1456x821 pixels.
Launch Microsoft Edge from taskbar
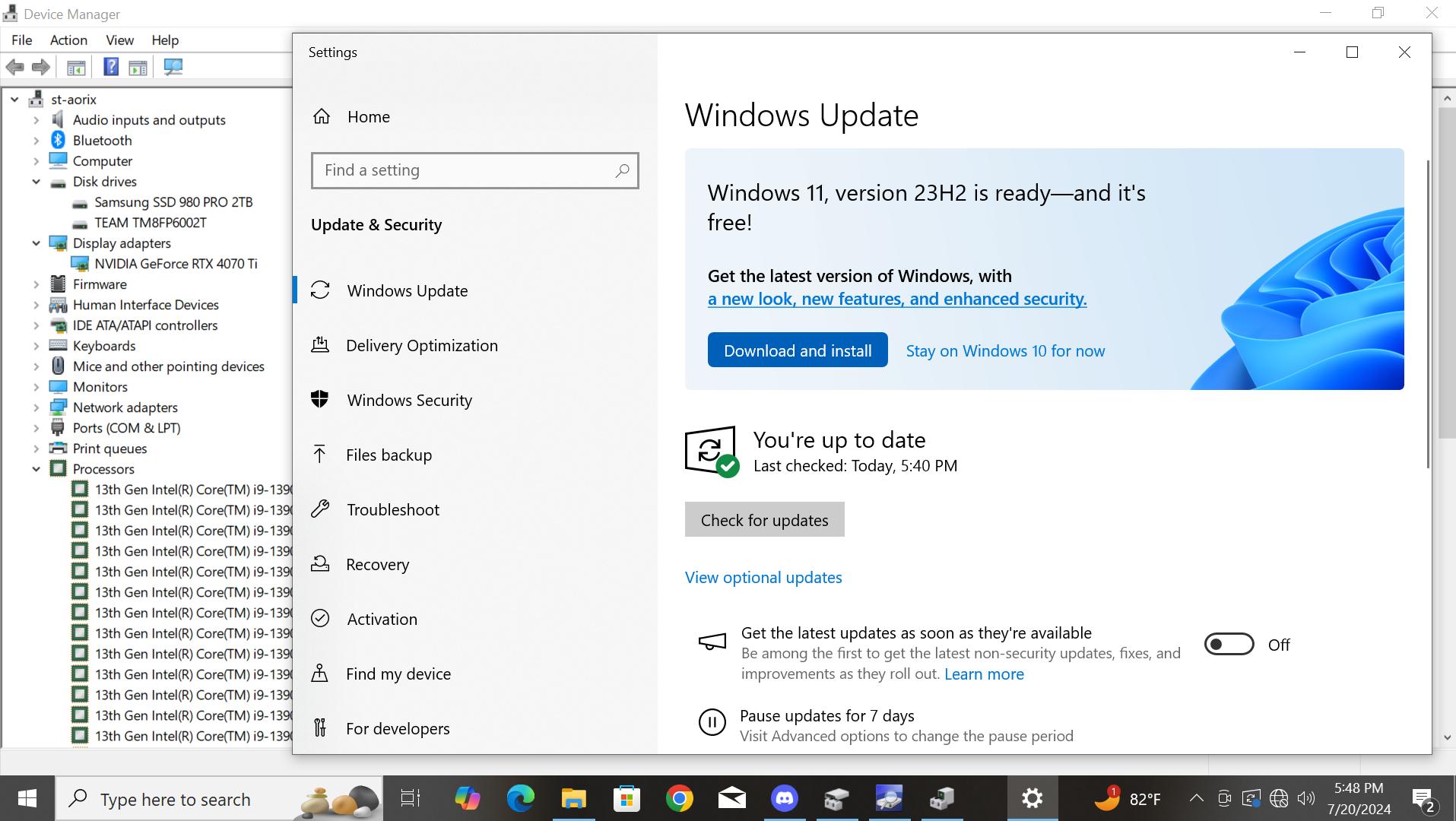tap(521, 799)
